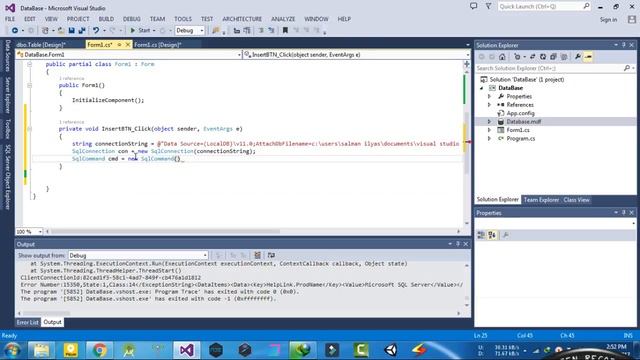Click the Save All icon in toolbar
Viewport: 640px width, 360px height.
pyautogui.click(x=82, y=31)
